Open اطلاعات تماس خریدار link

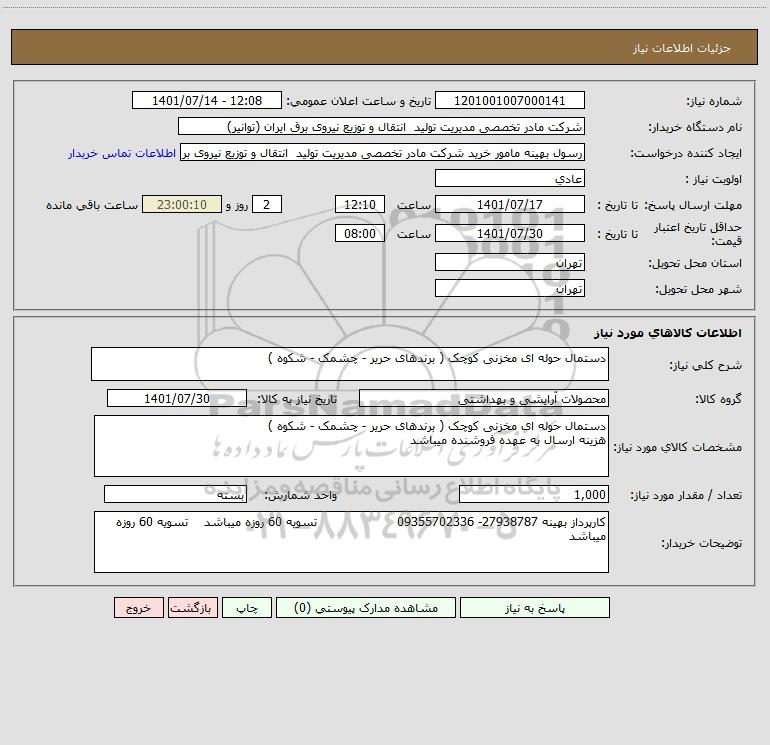coord(122,153)
